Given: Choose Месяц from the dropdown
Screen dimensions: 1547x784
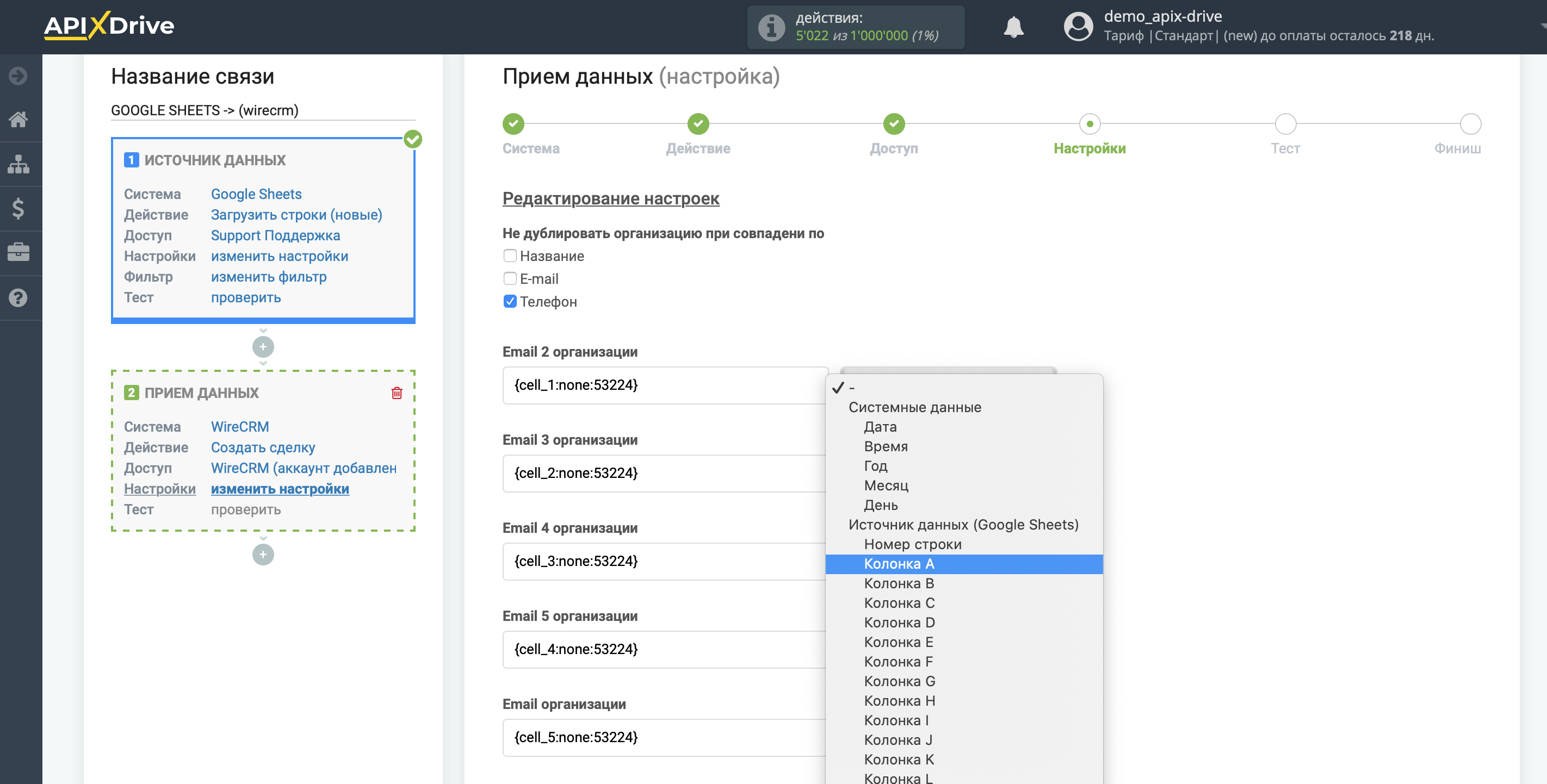Looking at the screenshot, I should tap(964, 486).
